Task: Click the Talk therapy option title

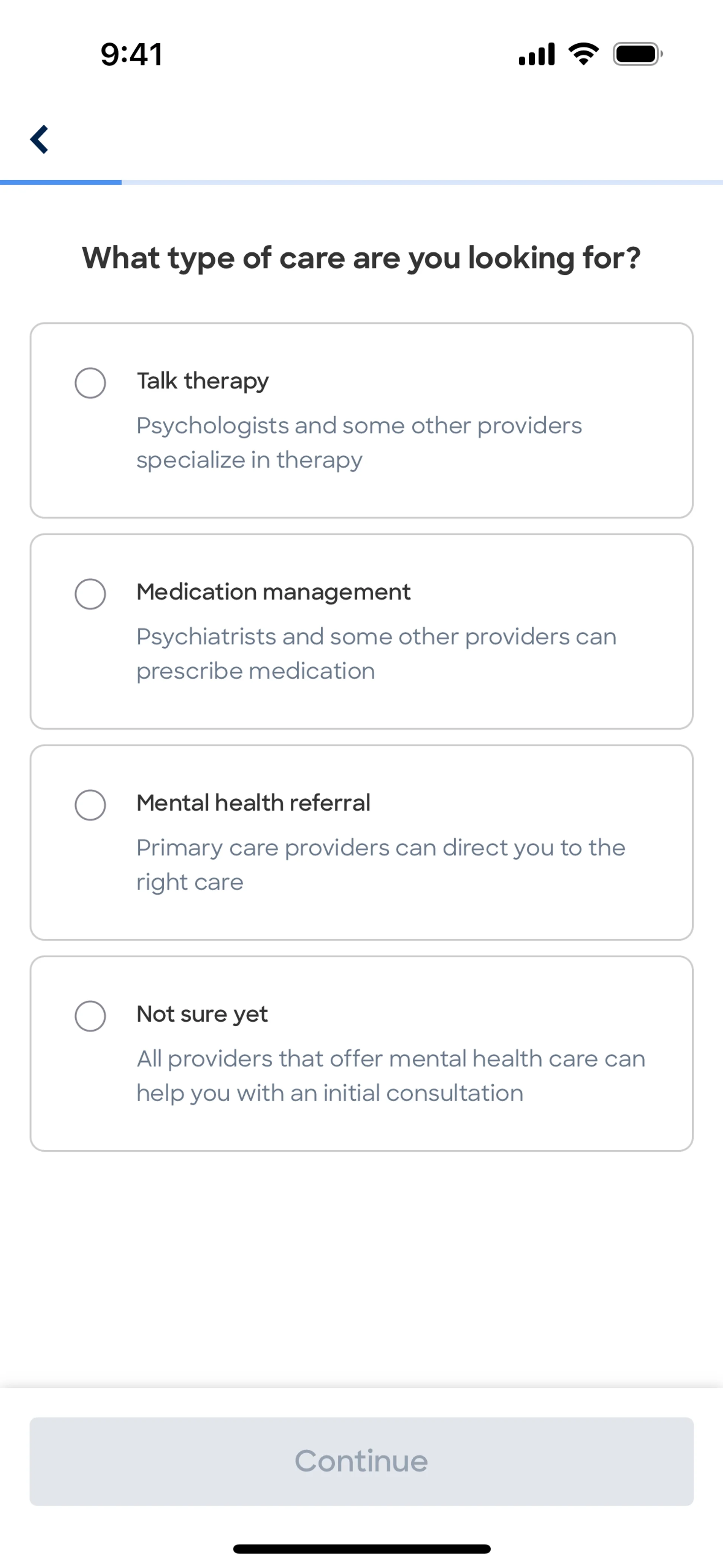Action: click(x=203, y=381)
